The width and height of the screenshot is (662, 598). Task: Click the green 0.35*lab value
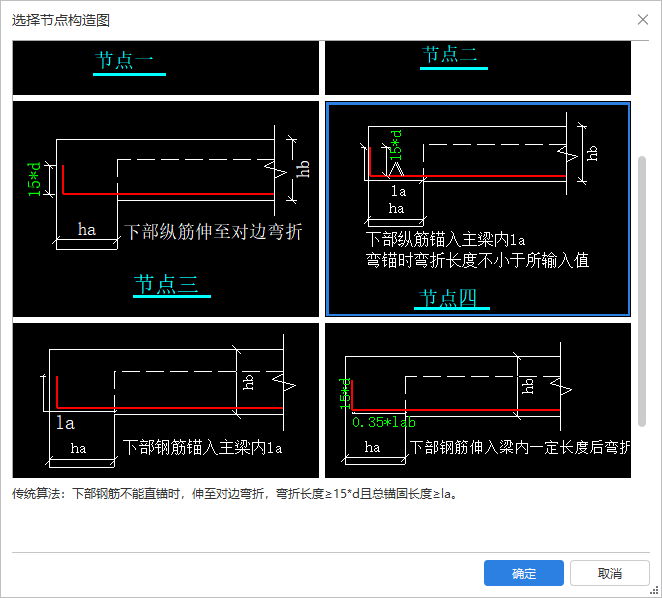point(384,422)
